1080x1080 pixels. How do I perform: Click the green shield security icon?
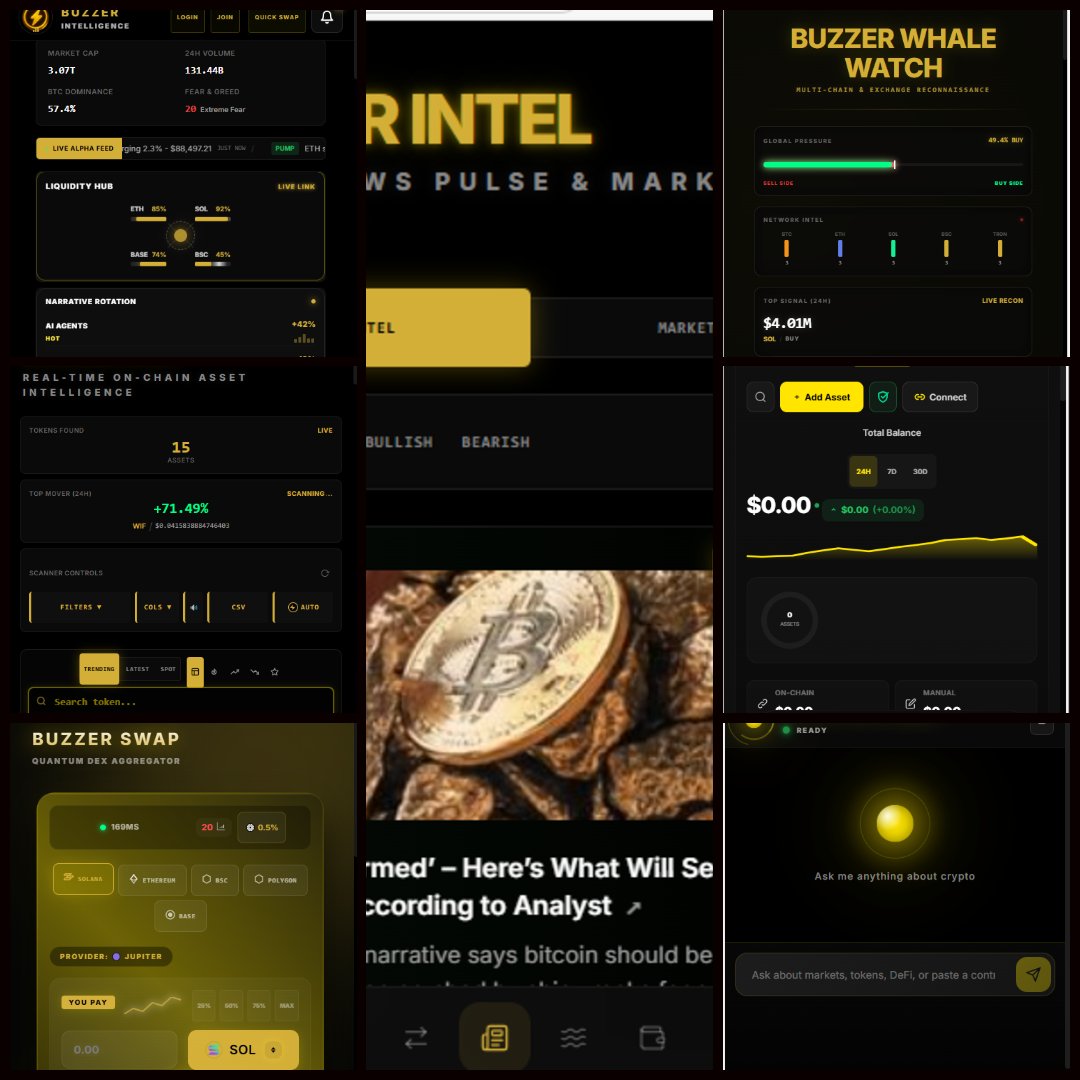[x=883, y=397]
